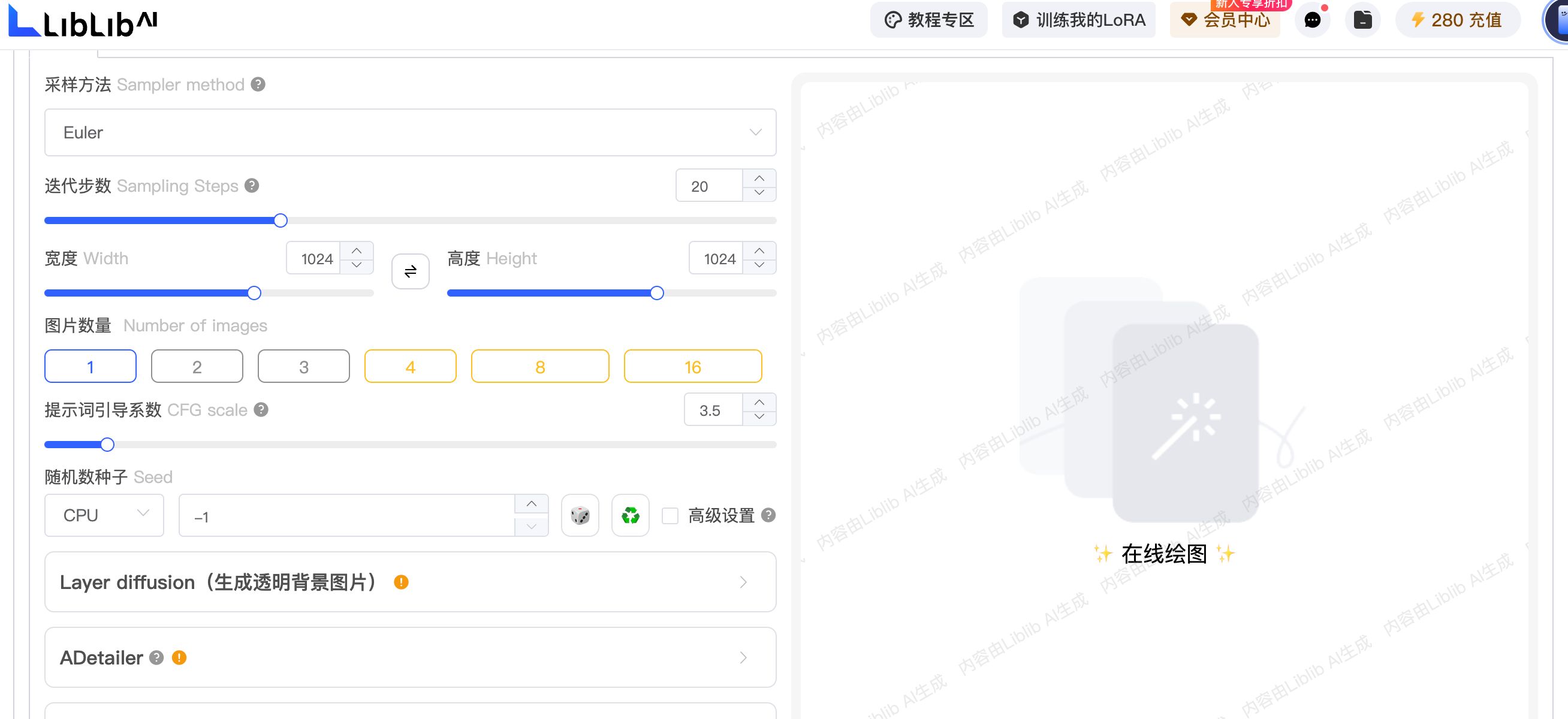Click Sampler method help question icon

click(258, 84)
